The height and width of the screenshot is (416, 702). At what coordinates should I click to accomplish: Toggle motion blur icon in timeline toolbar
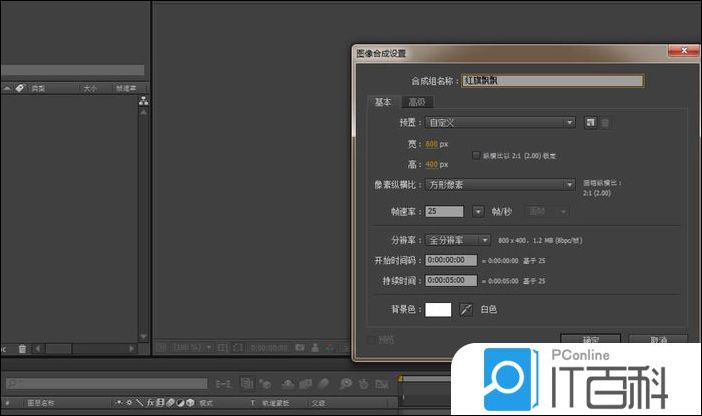[323, 384]
